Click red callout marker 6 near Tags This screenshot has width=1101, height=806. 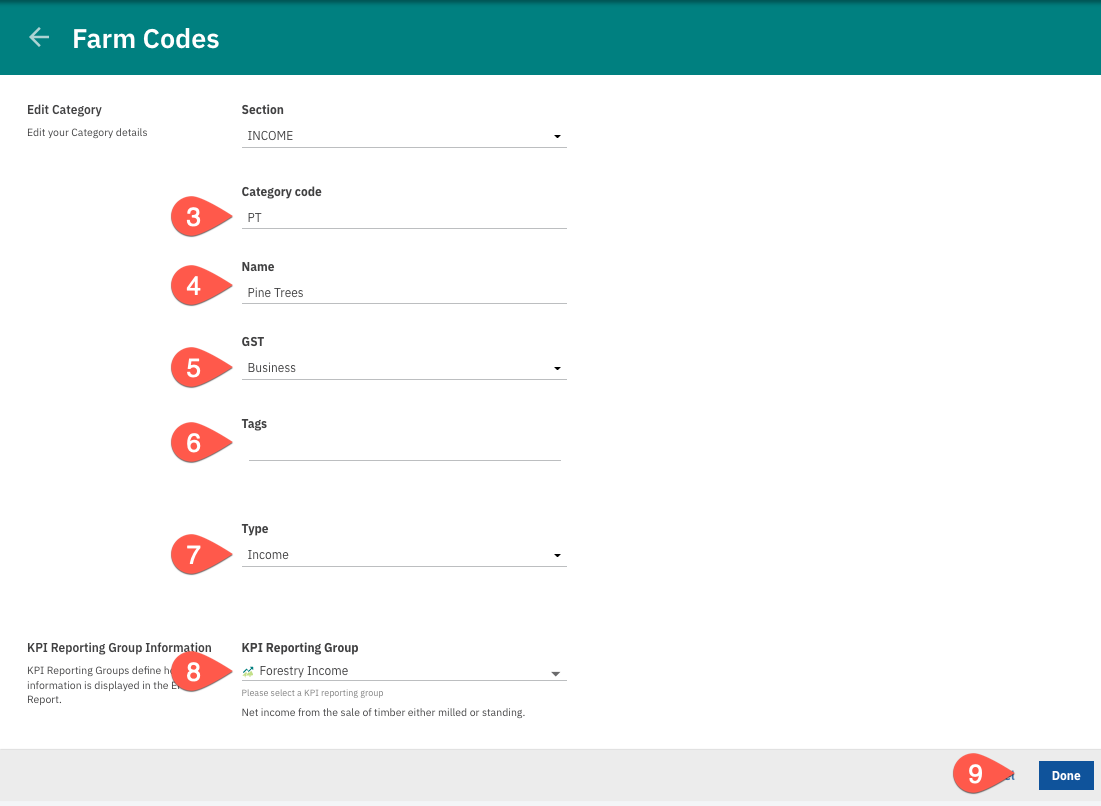[x=194, y=442]
